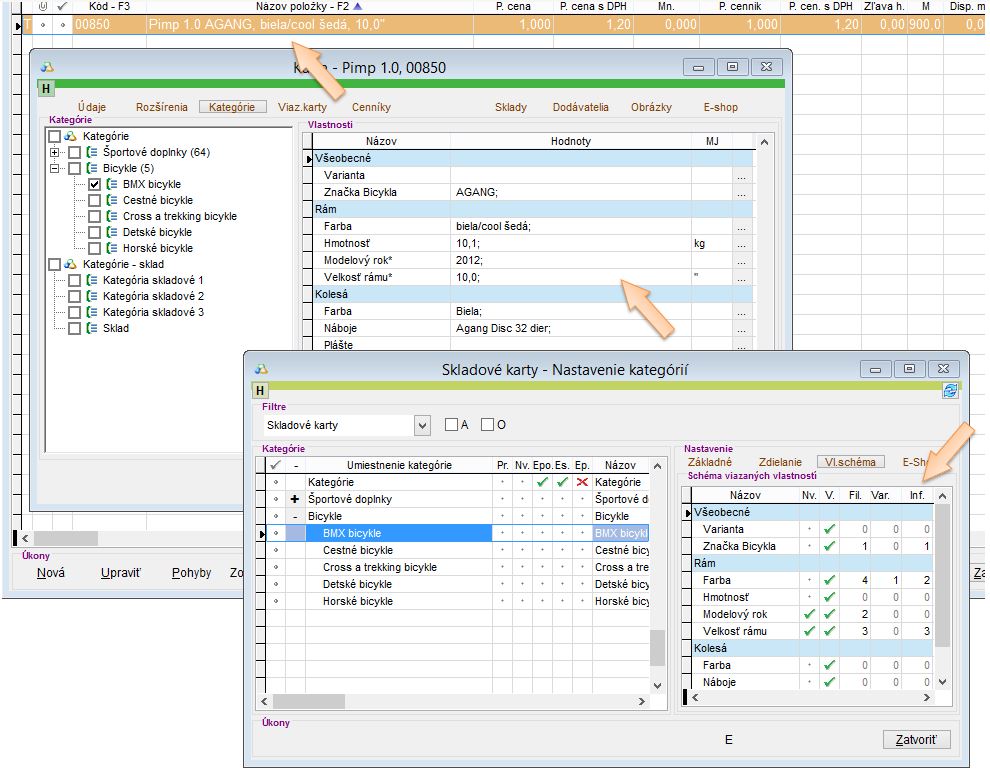990x768 pixels.
Task: Expand the Športové doplnky (64) tree node
Action: (54, 153)
